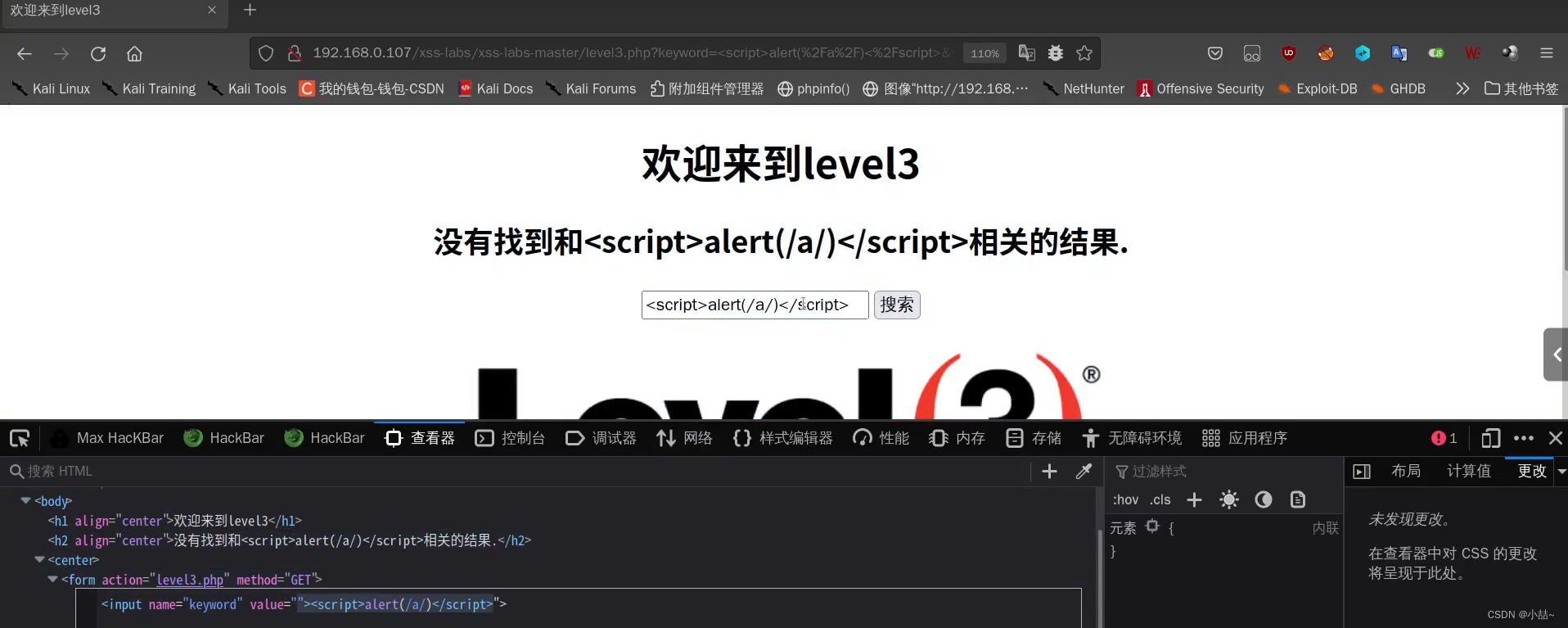Collapse the form node in the DOM tree
1568x628 pixels.
click(53, 579)
